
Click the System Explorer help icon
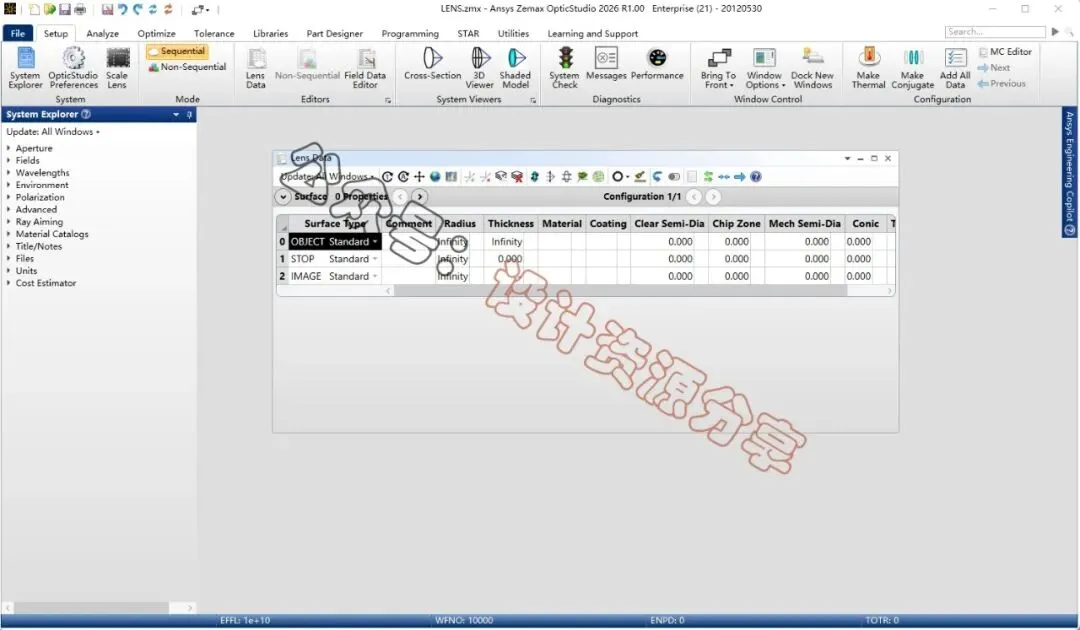click(86, 114)
